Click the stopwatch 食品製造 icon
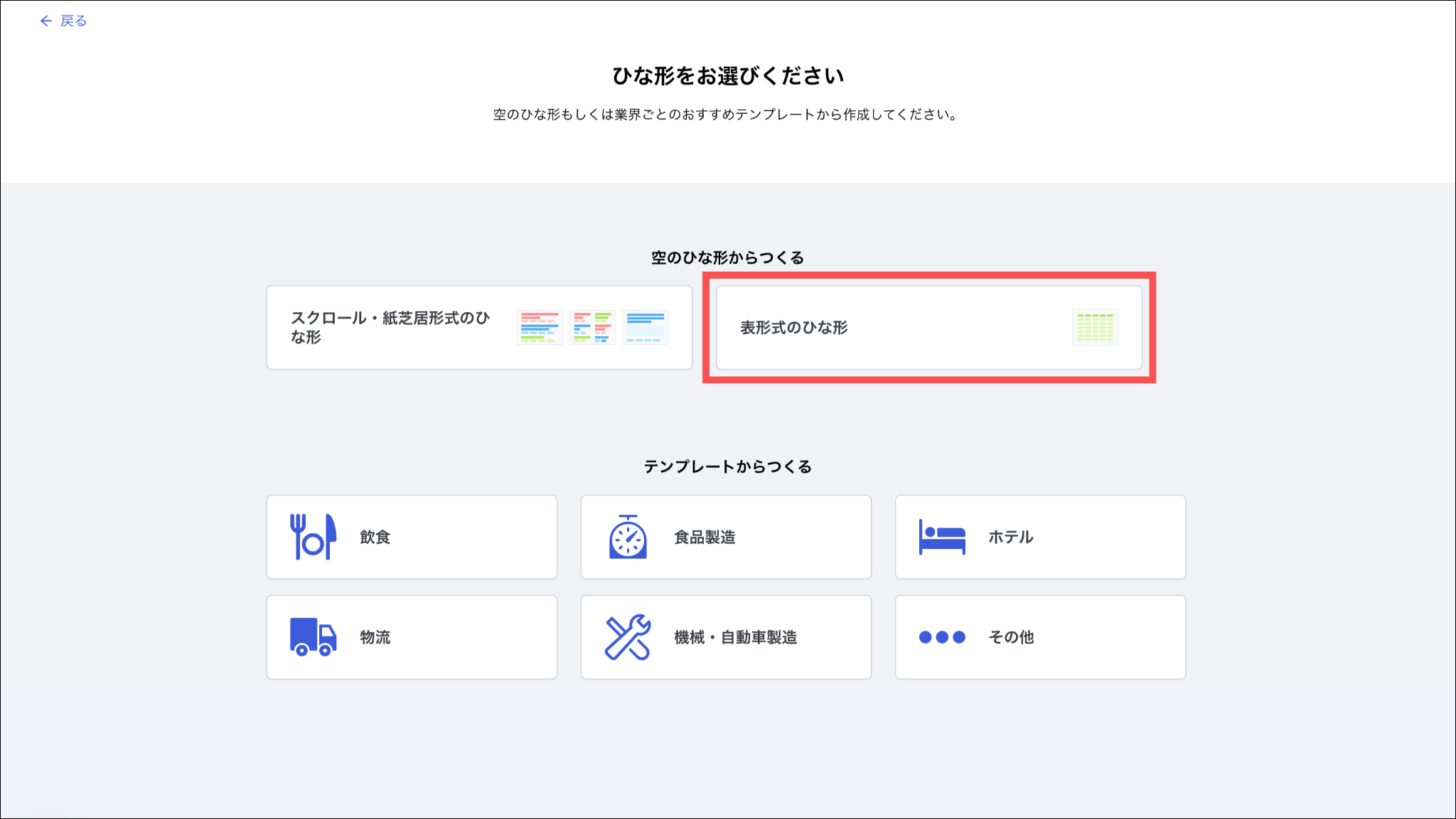1456x819 pixels. [x=628, y=537]
